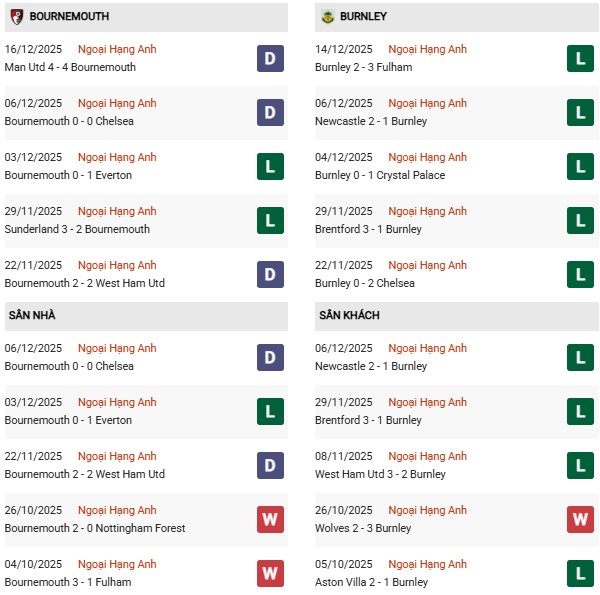Open the BURNLEY team header

(363, 17)
